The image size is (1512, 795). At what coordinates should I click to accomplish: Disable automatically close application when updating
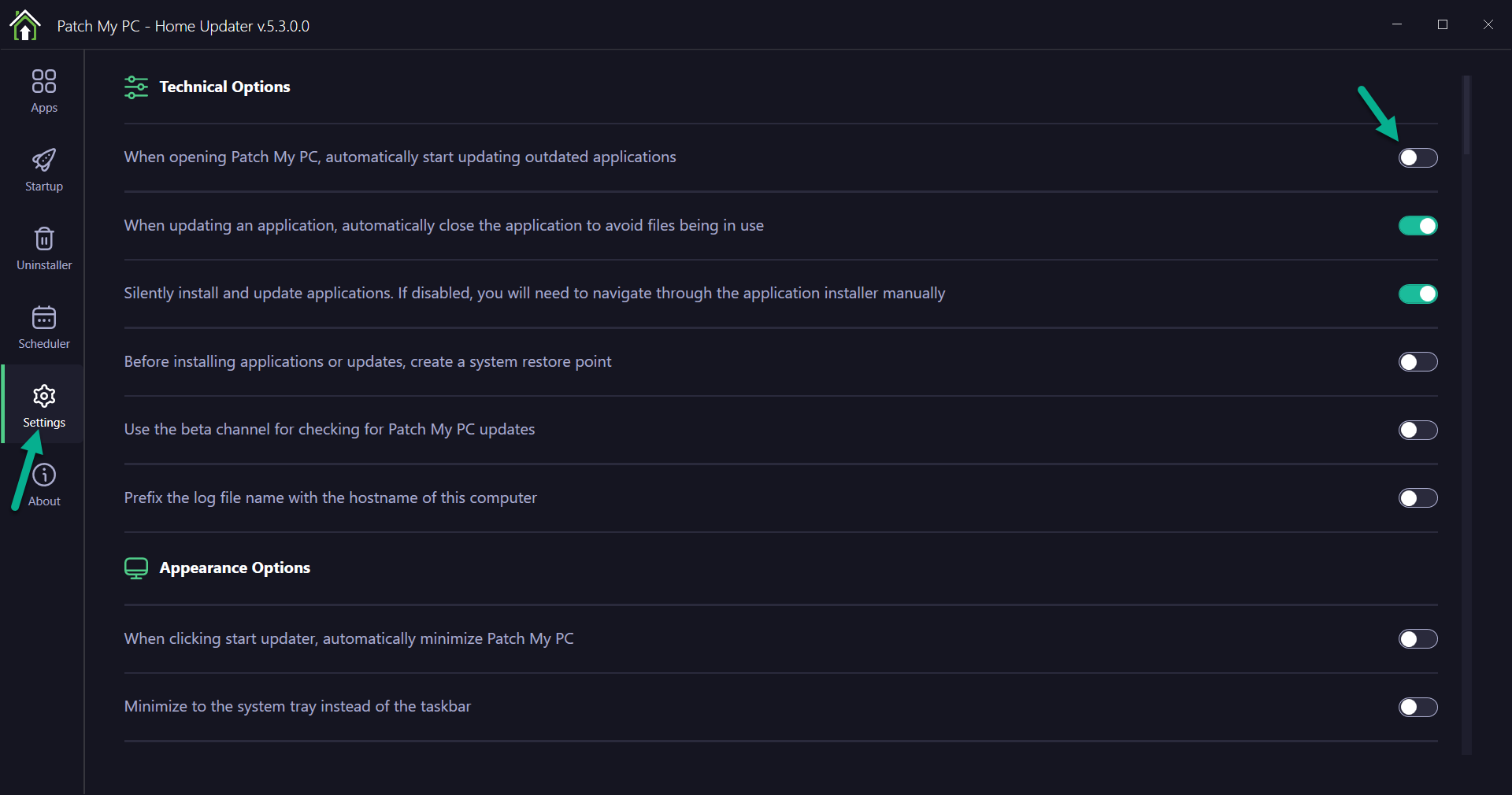pos(1417,226)
